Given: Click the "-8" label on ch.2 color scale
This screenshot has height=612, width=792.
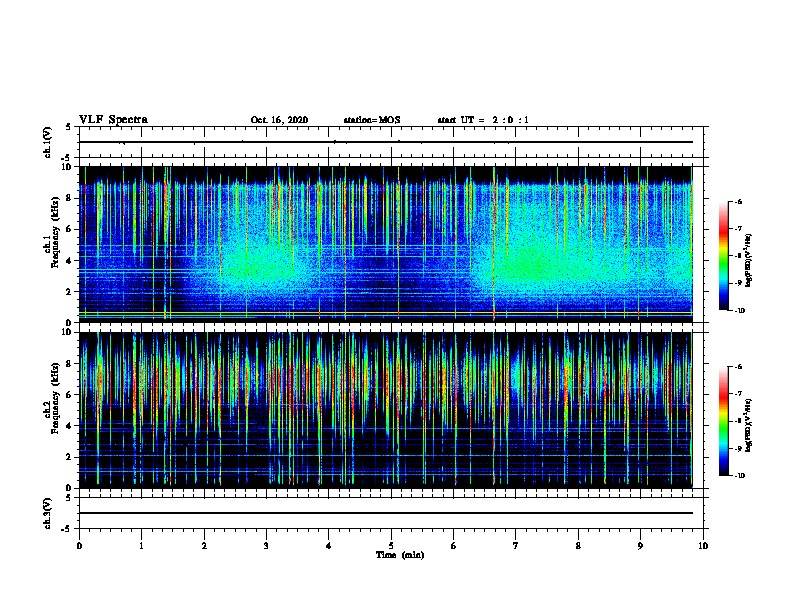Looking at the screenshot, I should (x=738, y=421).
